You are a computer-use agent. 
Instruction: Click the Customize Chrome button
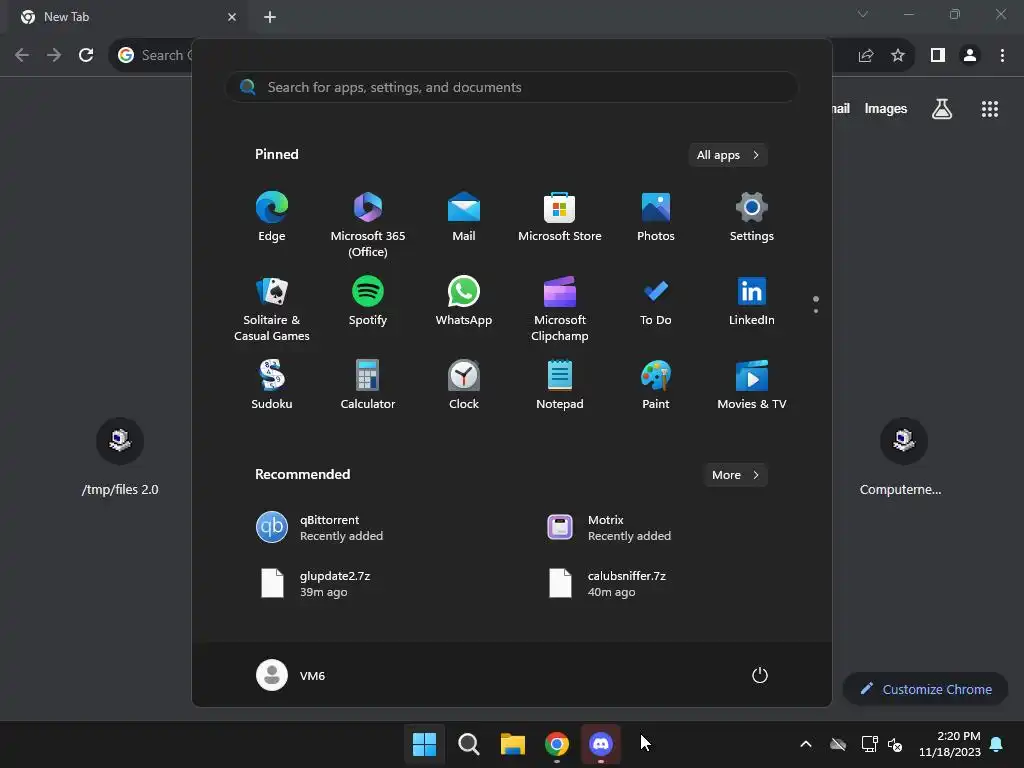925,689
